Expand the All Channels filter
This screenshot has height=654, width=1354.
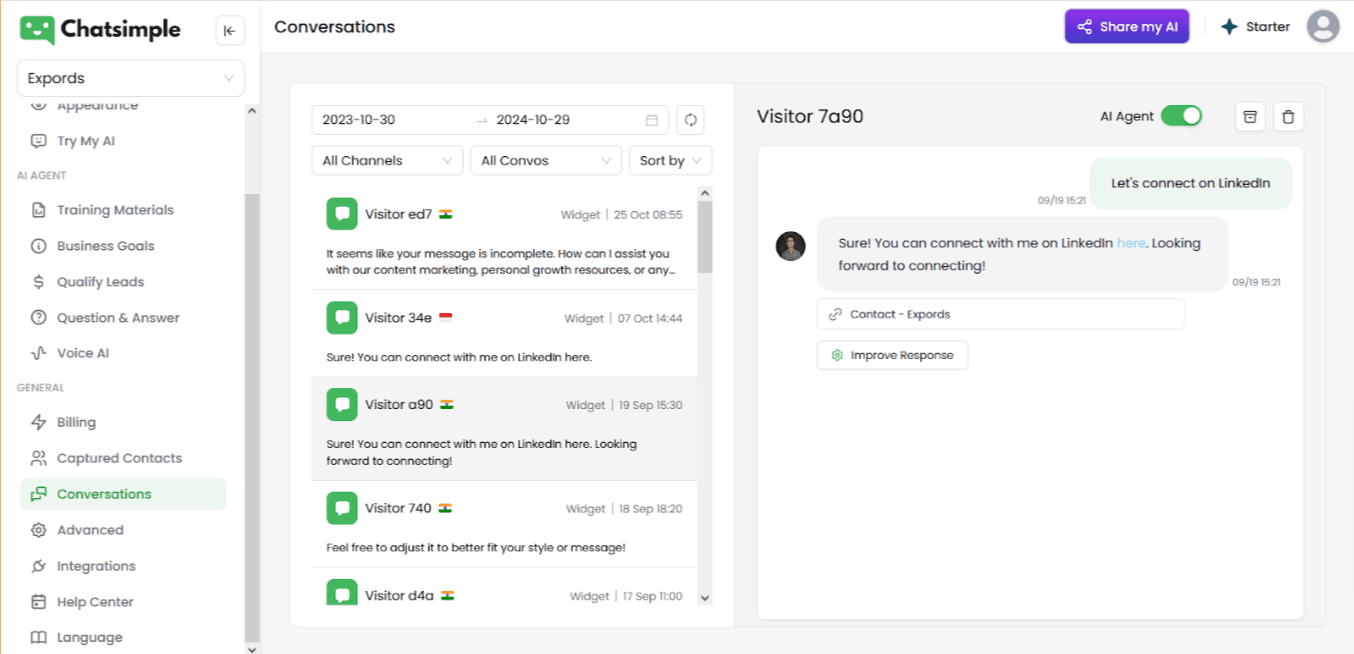pyautogui.click(x=387, y=160)
